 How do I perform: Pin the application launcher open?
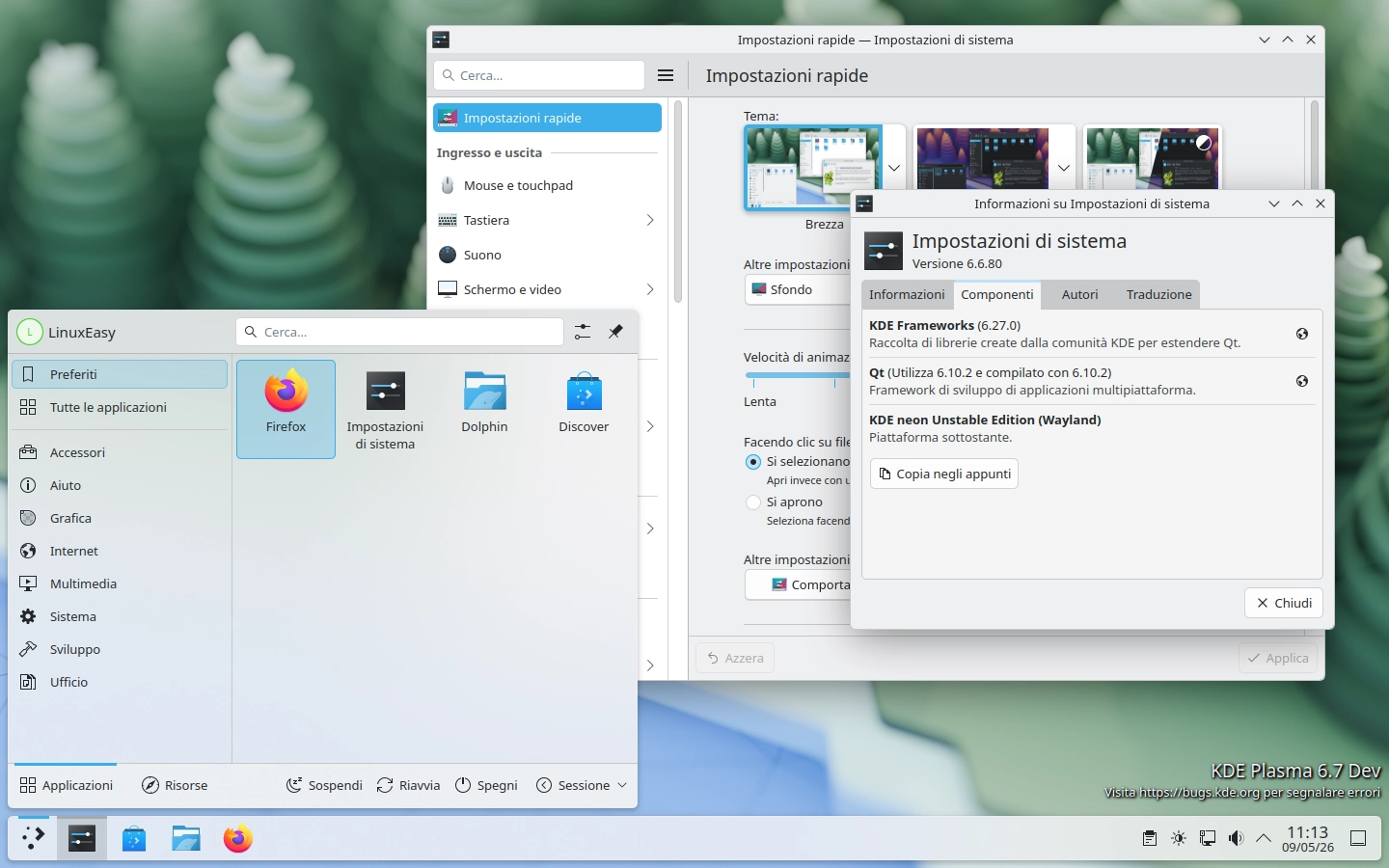pos(615,332)
